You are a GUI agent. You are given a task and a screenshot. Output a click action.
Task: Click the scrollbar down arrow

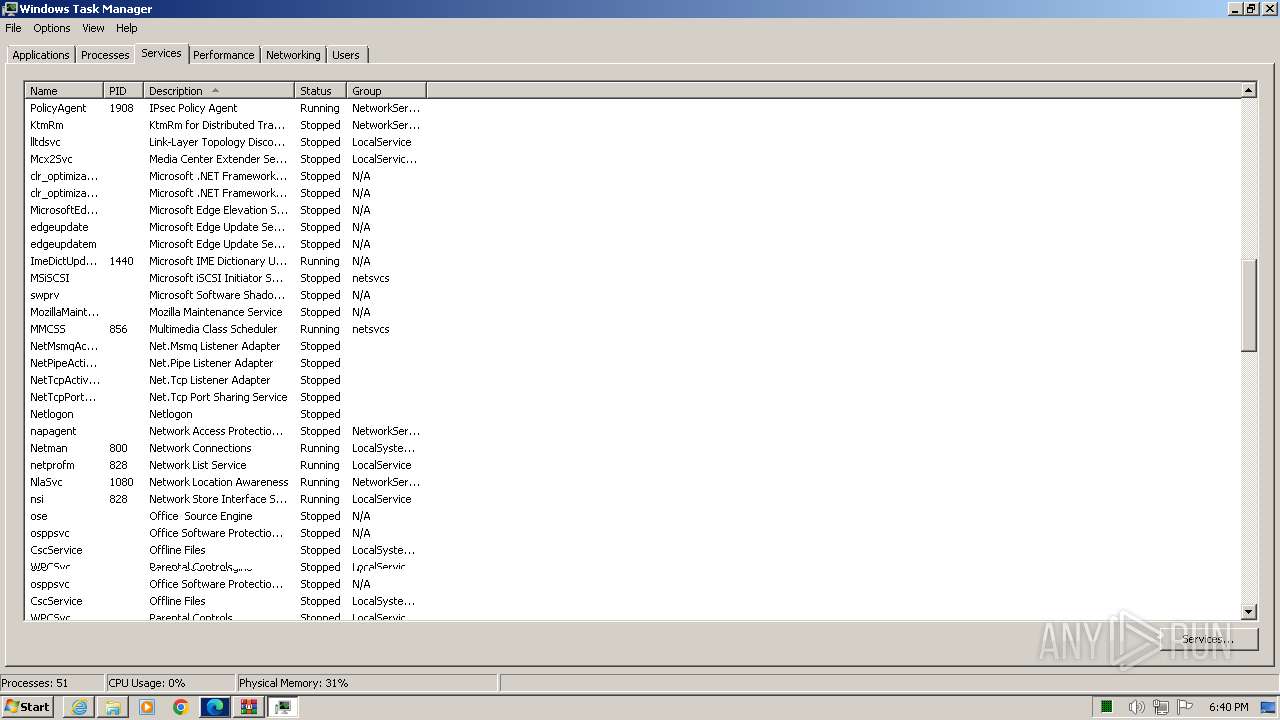[1248, 612]
